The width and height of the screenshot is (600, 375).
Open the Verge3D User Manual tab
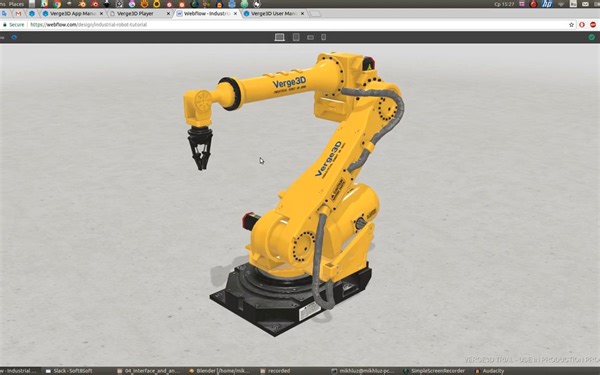click(x=274, y=13)
